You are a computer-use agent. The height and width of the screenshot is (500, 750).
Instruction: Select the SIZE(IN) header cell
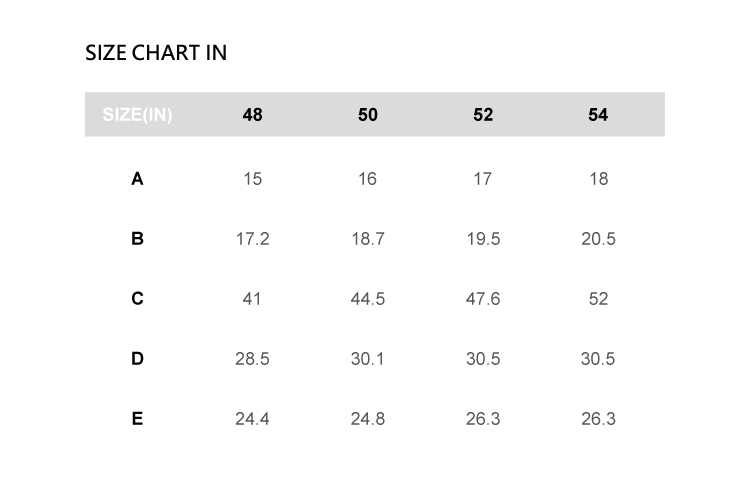pos(137,115)
